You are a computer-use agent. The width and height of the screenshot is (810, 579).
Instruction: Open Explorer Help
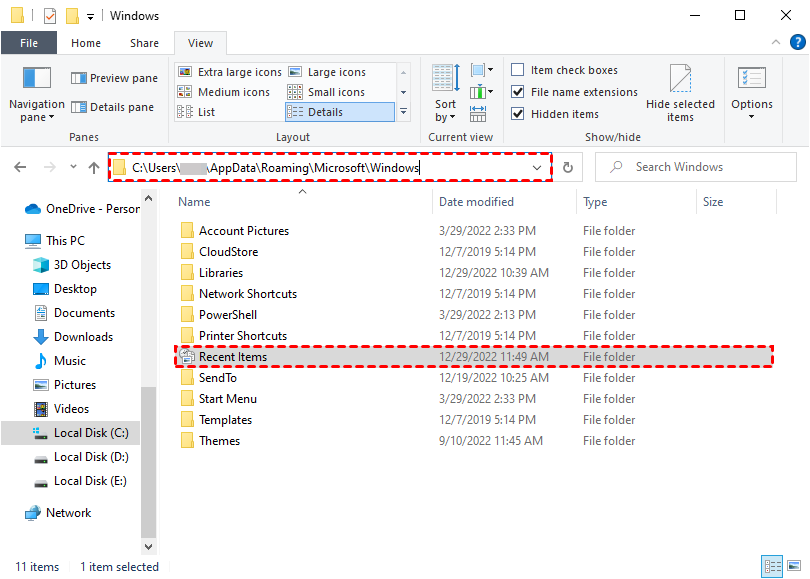pyautogui.click(x=798, y=42)
